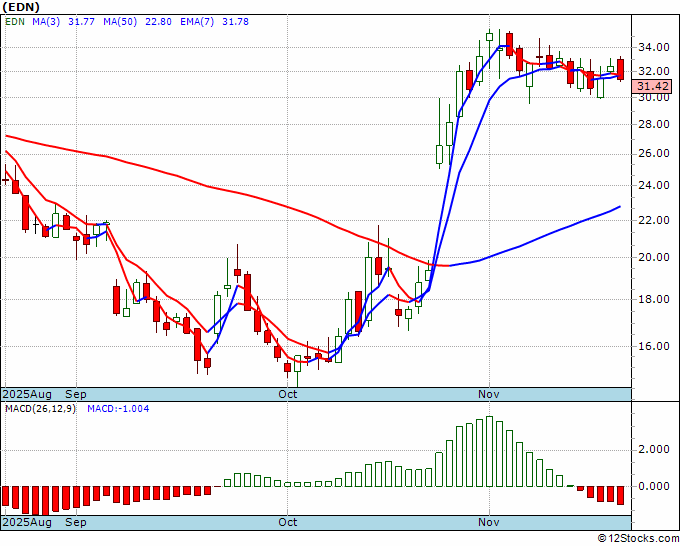Click the MACD:-1.004 value readout
680x546 pixels.
click(118, 409)
